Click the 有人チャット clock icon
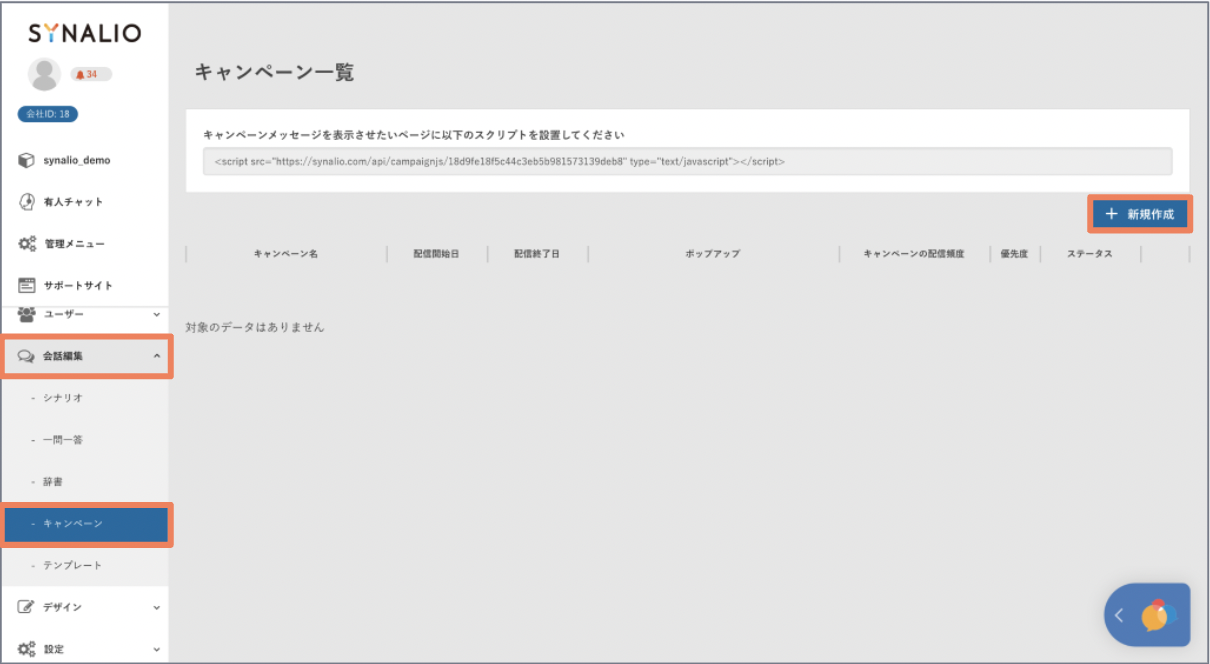 coord(27,202)
